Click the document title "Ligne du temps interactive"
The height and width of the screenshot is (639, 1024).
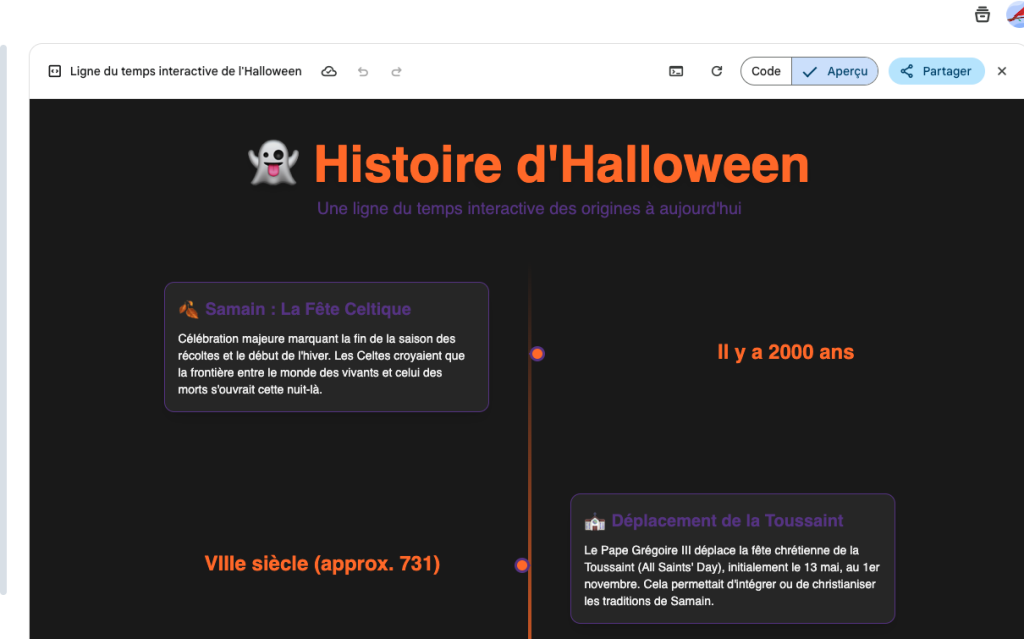coord(186,72)
